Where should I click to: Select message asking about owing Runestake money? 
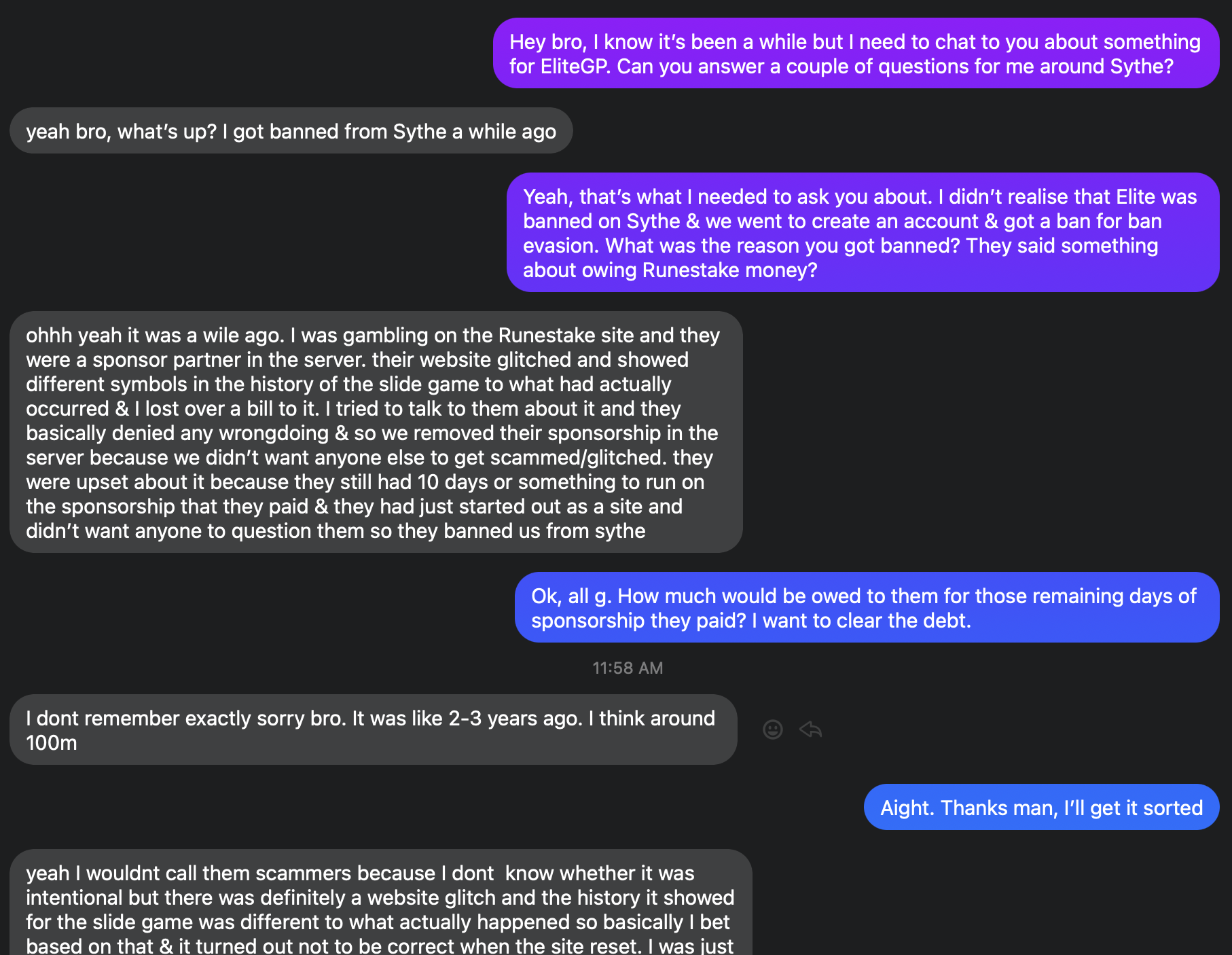(863, 233)
